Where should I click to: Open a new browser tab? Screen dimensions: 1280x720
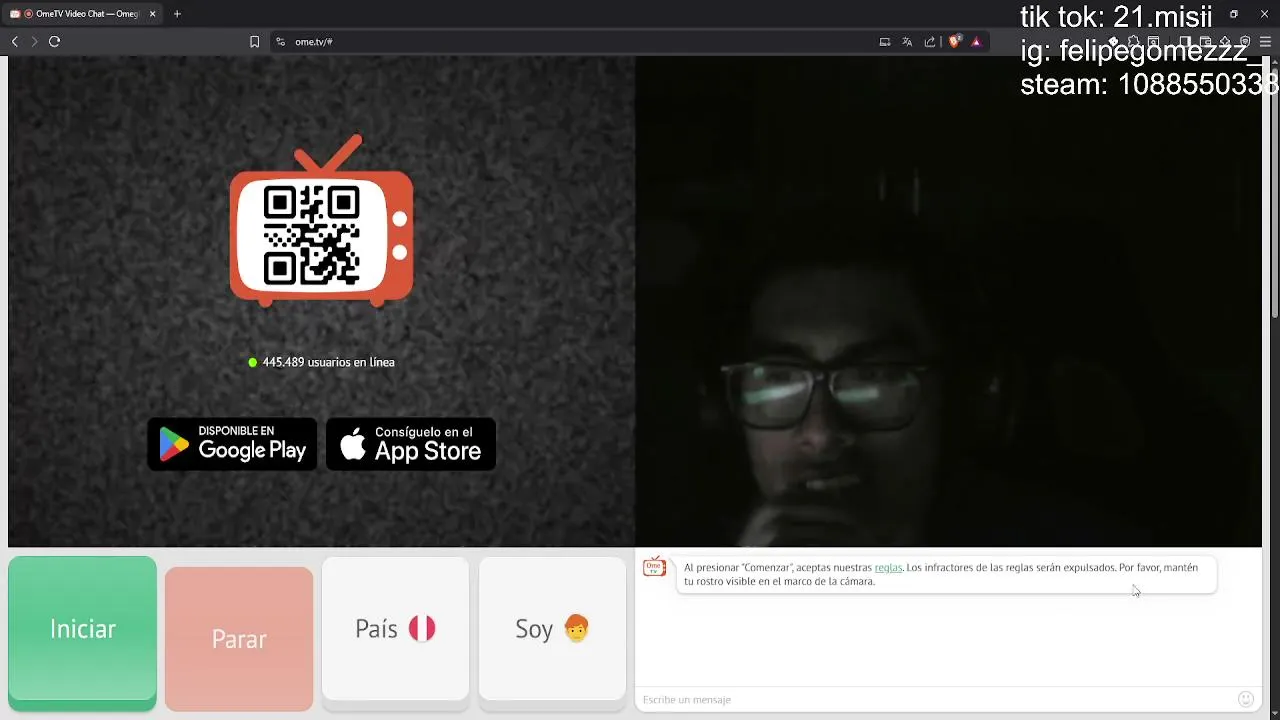177,14
